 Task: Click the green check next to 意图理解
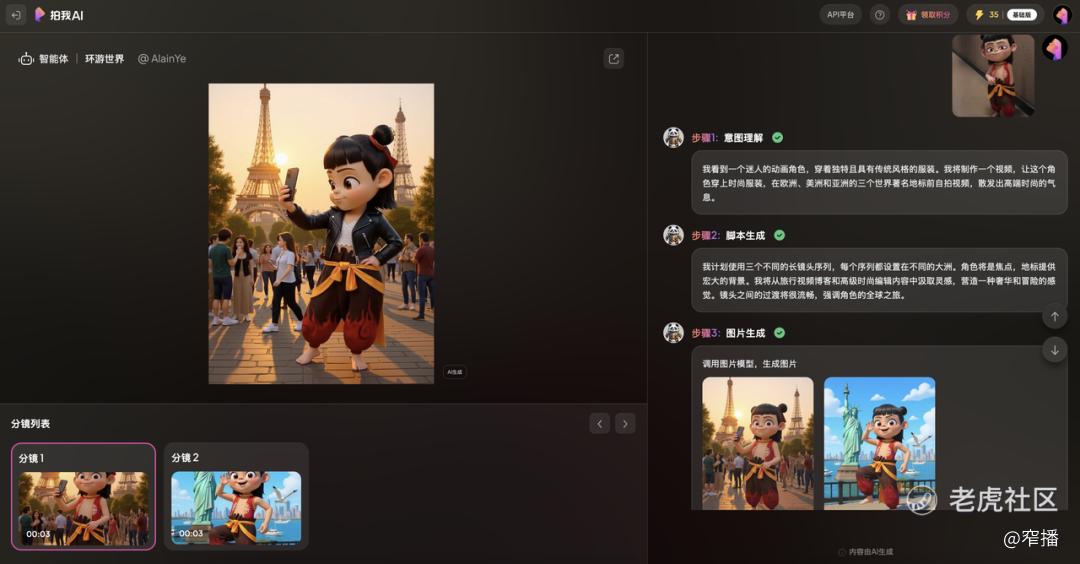click(778, 138)
